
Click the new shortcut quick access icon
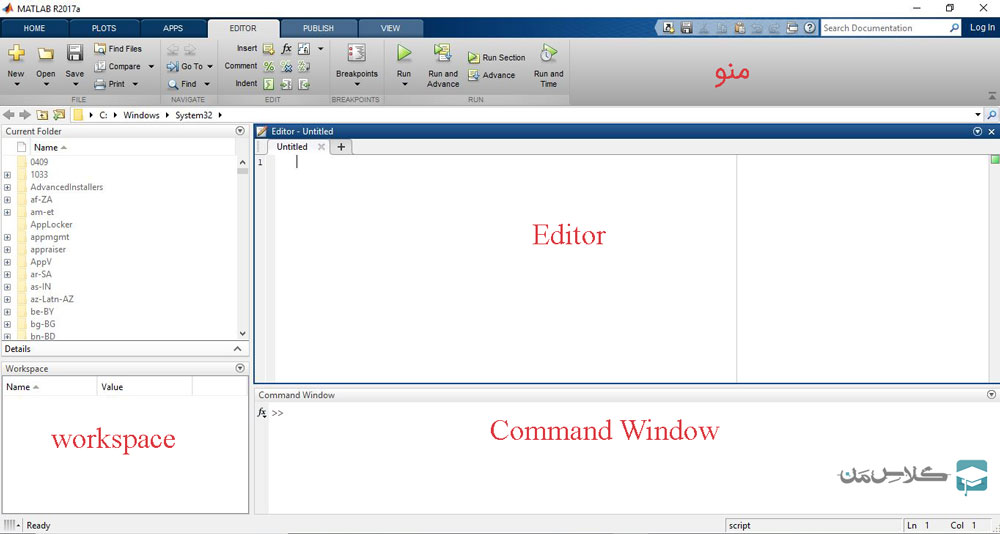pos(668,28)
